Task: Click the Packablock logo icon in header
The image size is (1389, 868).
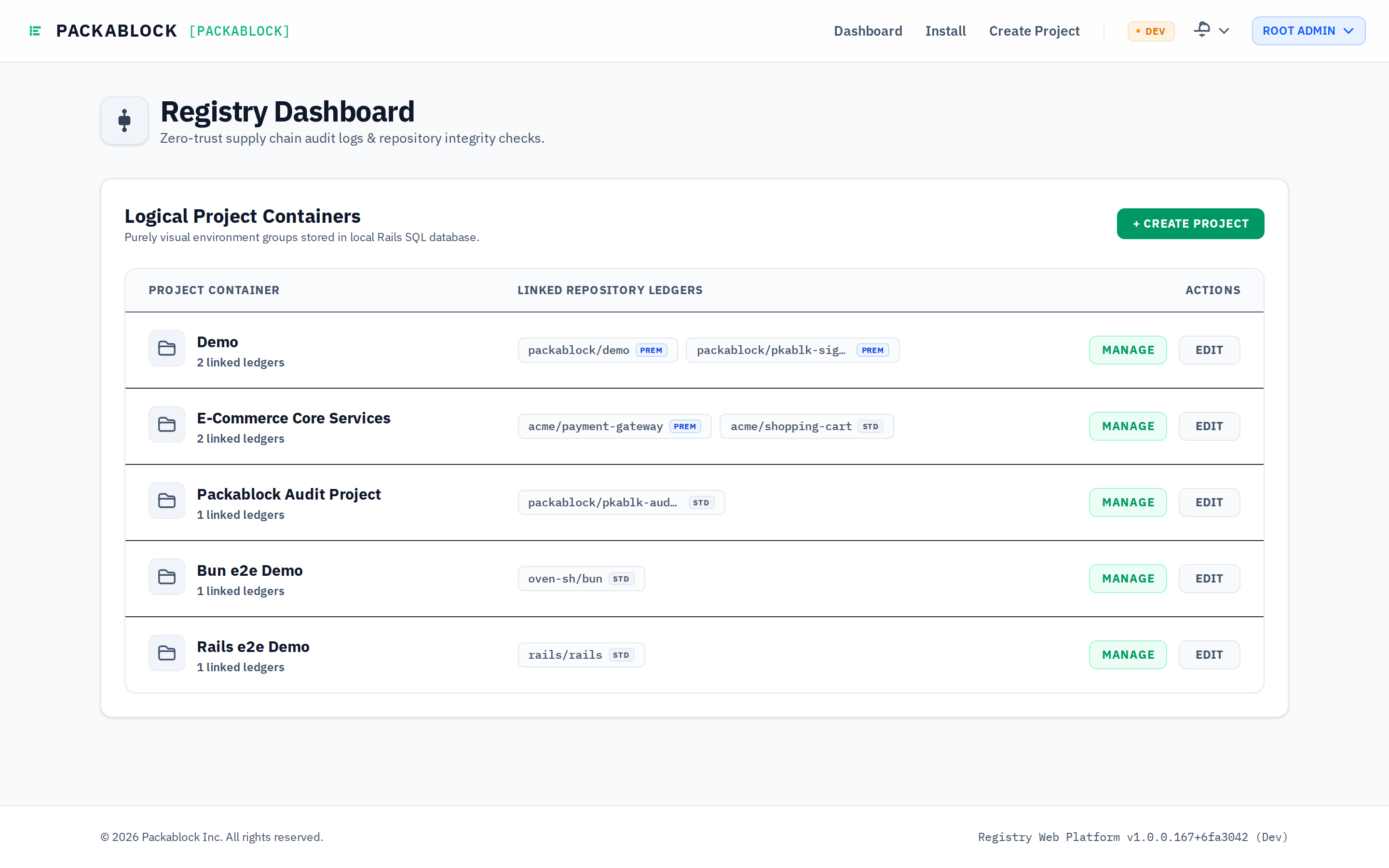Action: click(x=35, y=31)
